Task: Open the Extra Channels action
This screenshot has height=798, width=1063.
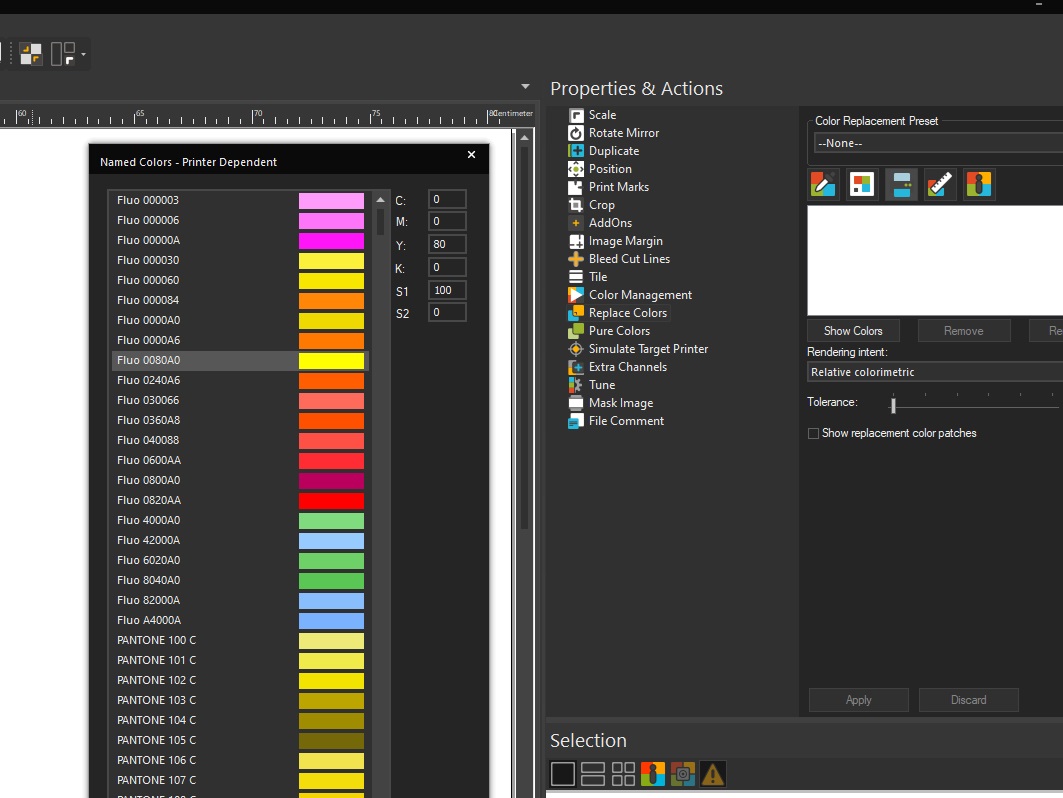Action: click(628, 367)
